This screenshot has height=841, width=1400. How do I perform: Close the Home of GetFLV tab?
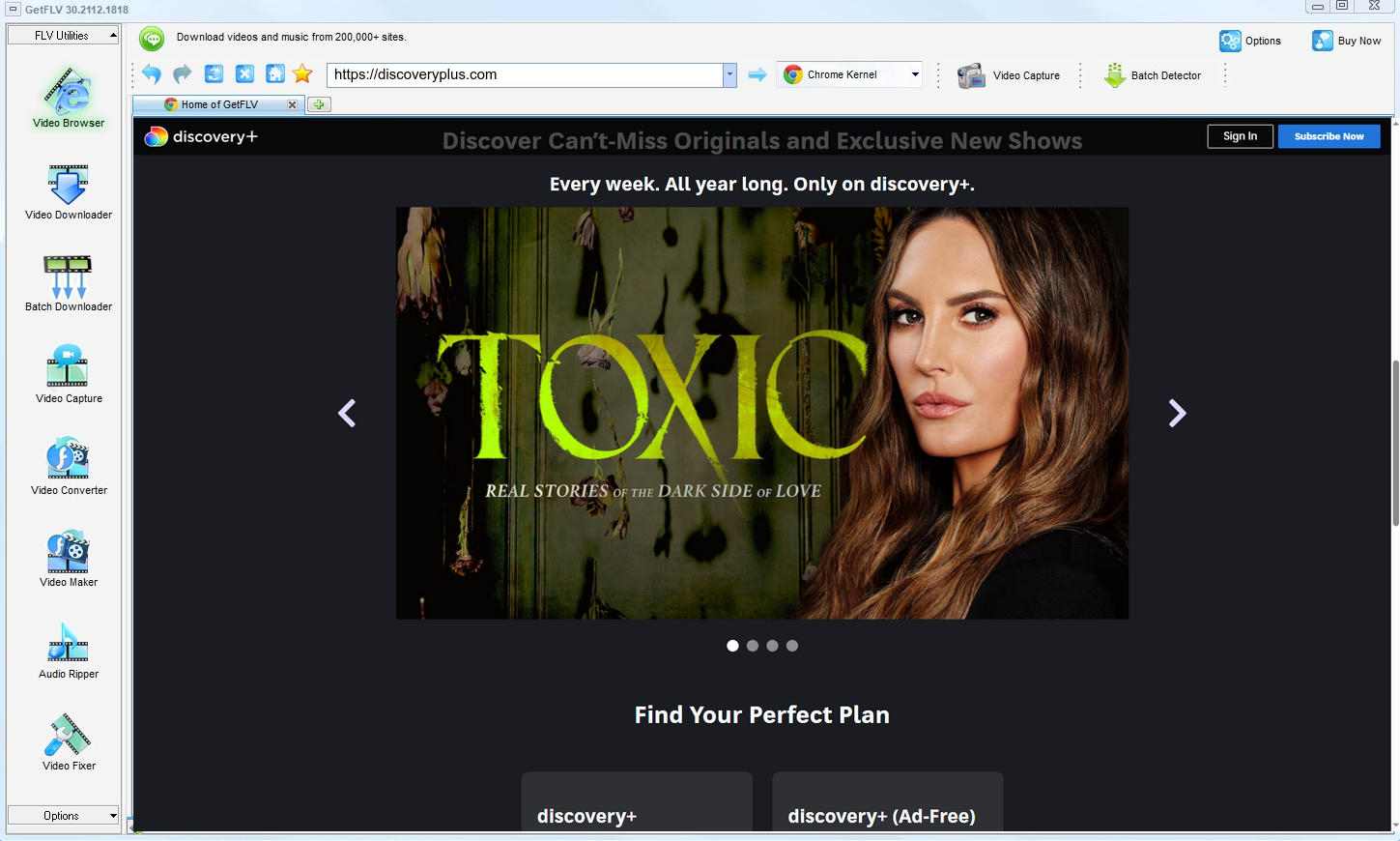tap(292, 104)
